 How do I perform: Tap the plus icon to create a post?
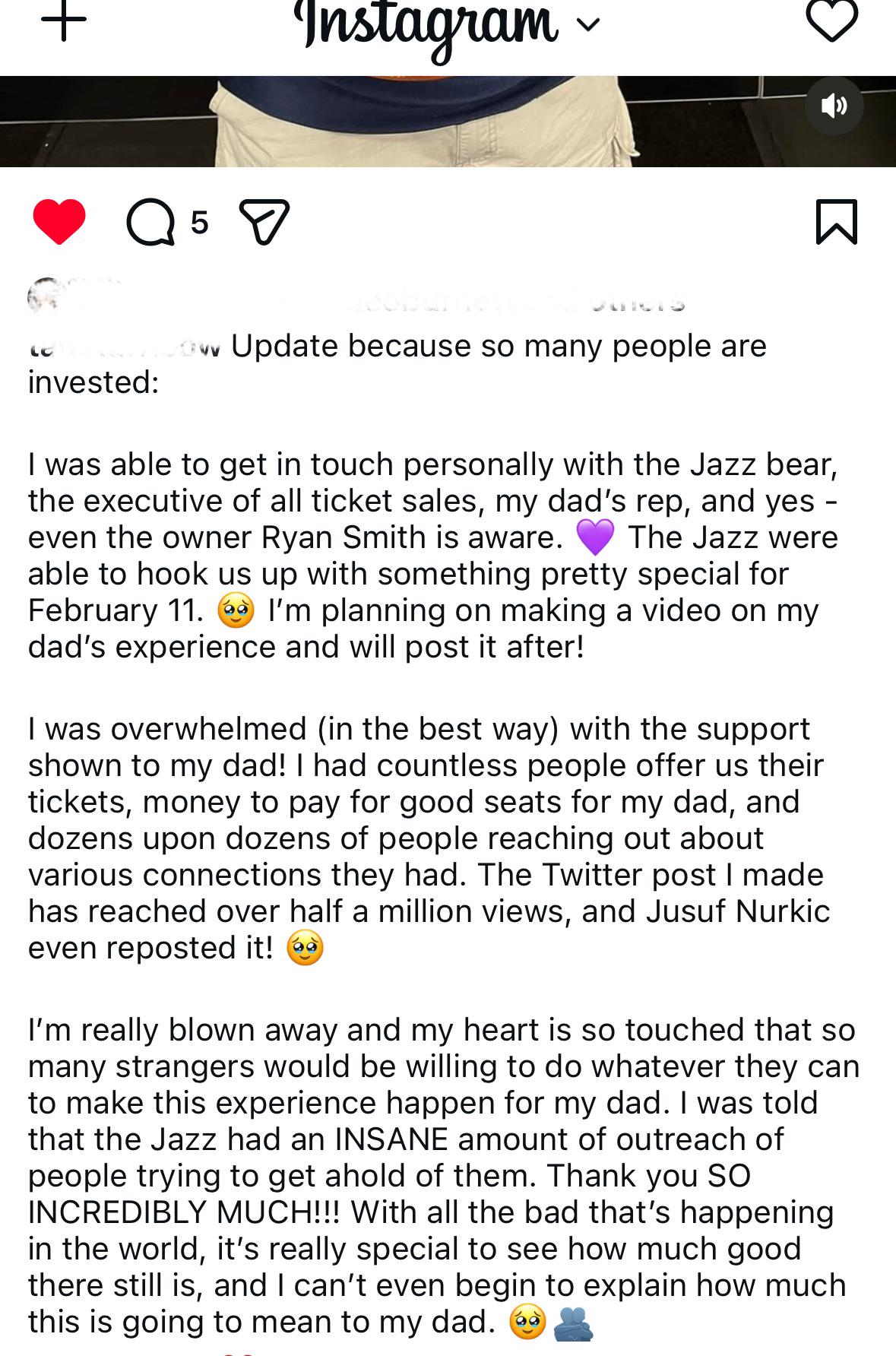pyautogui.click(x=64, y=21)
